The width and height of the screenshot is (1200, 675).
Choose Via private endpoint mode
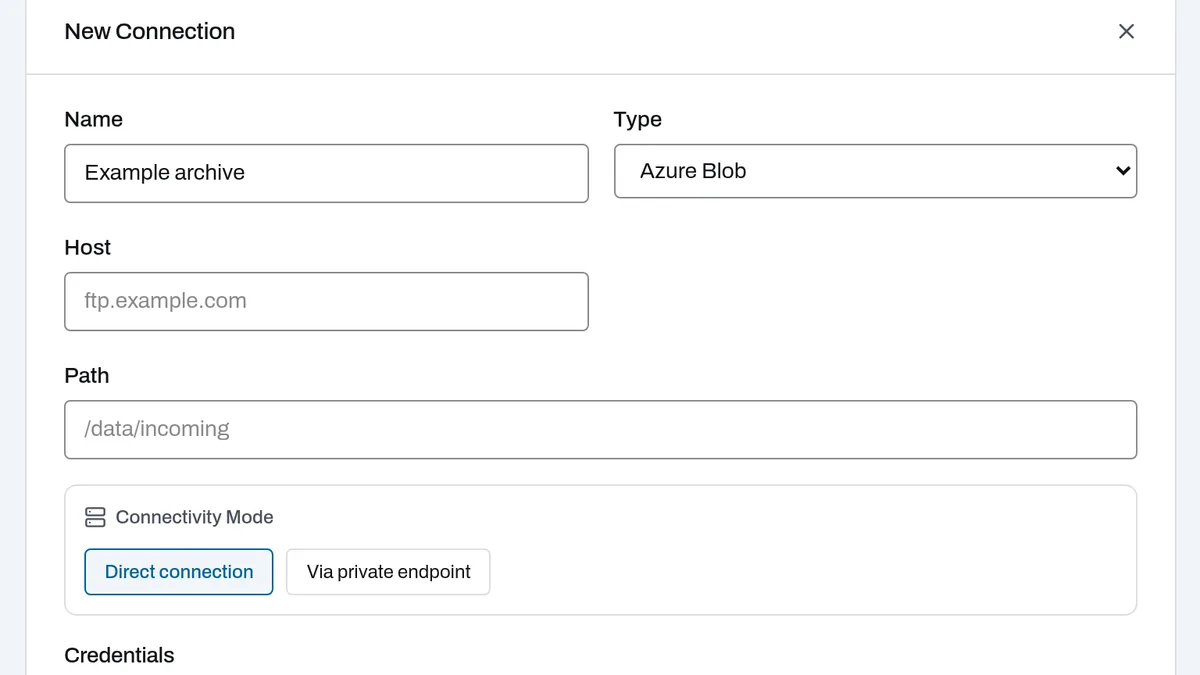388,572
